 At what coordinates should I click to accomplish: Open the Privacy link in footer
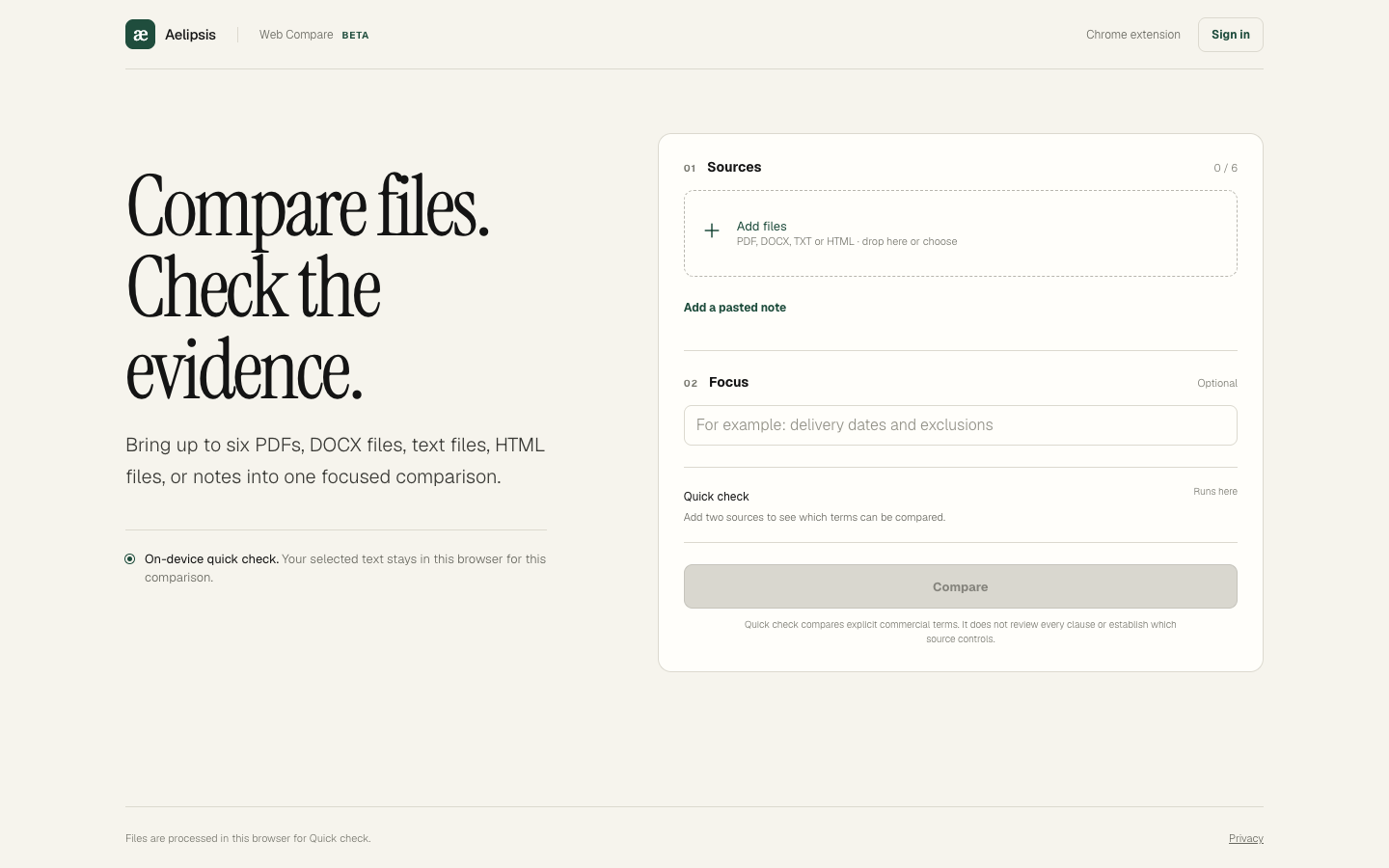click(x=1246, y=839)
